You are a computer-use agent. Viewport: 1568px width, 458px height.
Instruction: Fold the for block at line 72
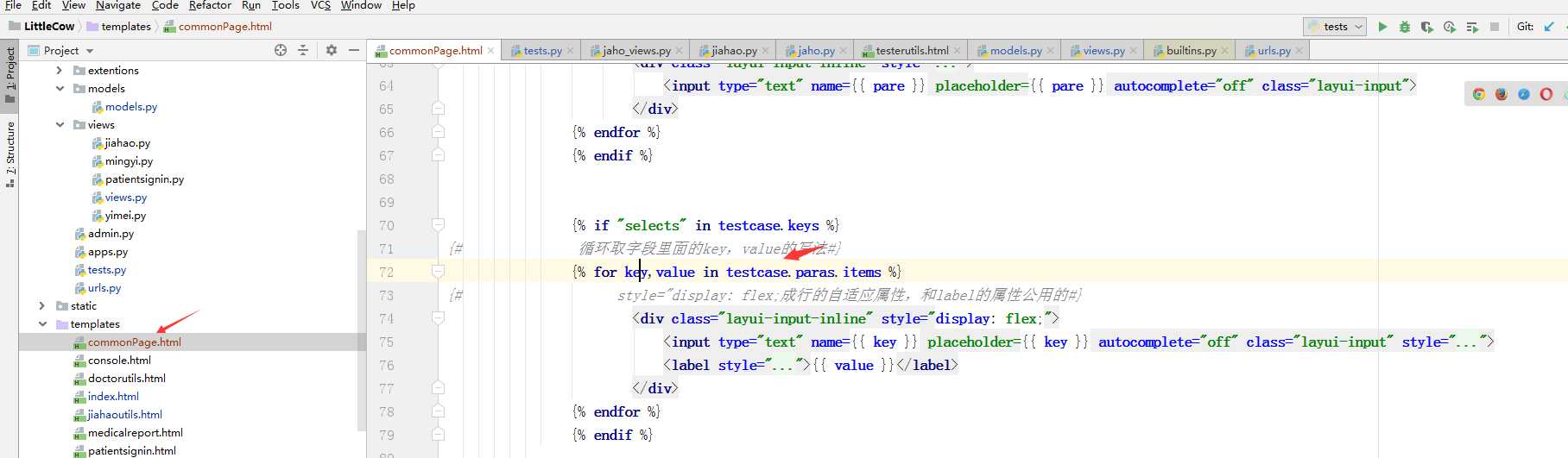click(x=438, y=272)
